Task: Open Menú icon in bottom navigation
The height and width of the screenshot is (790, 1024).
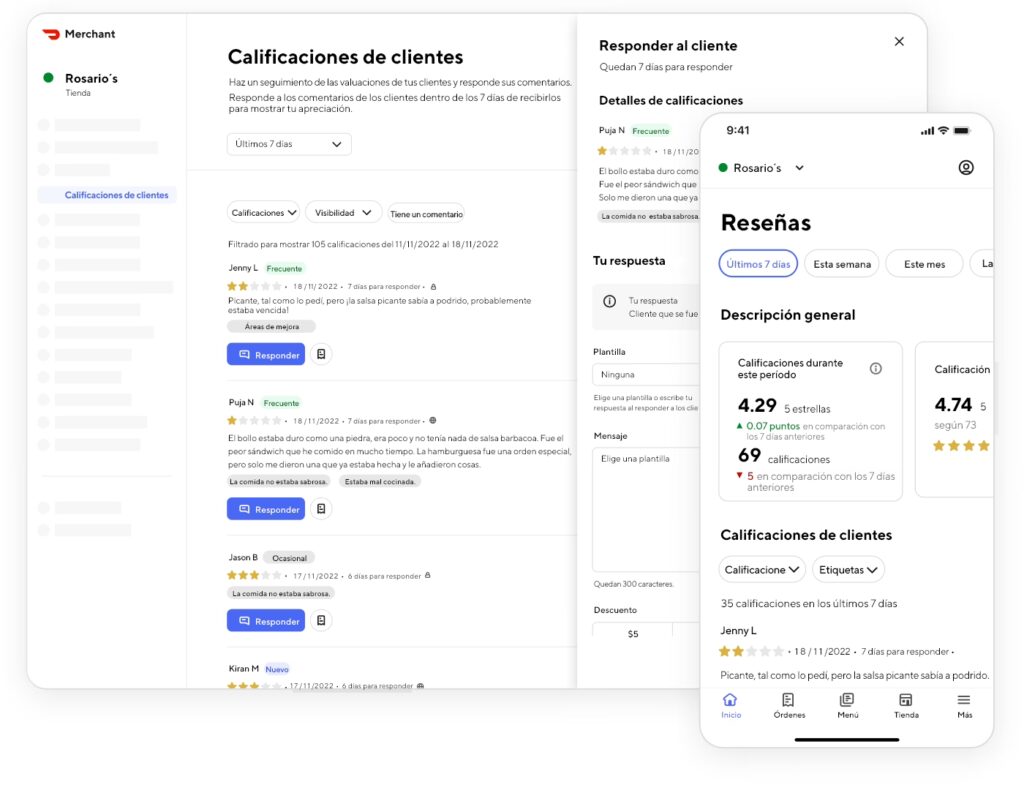Action: click(847, 705)
